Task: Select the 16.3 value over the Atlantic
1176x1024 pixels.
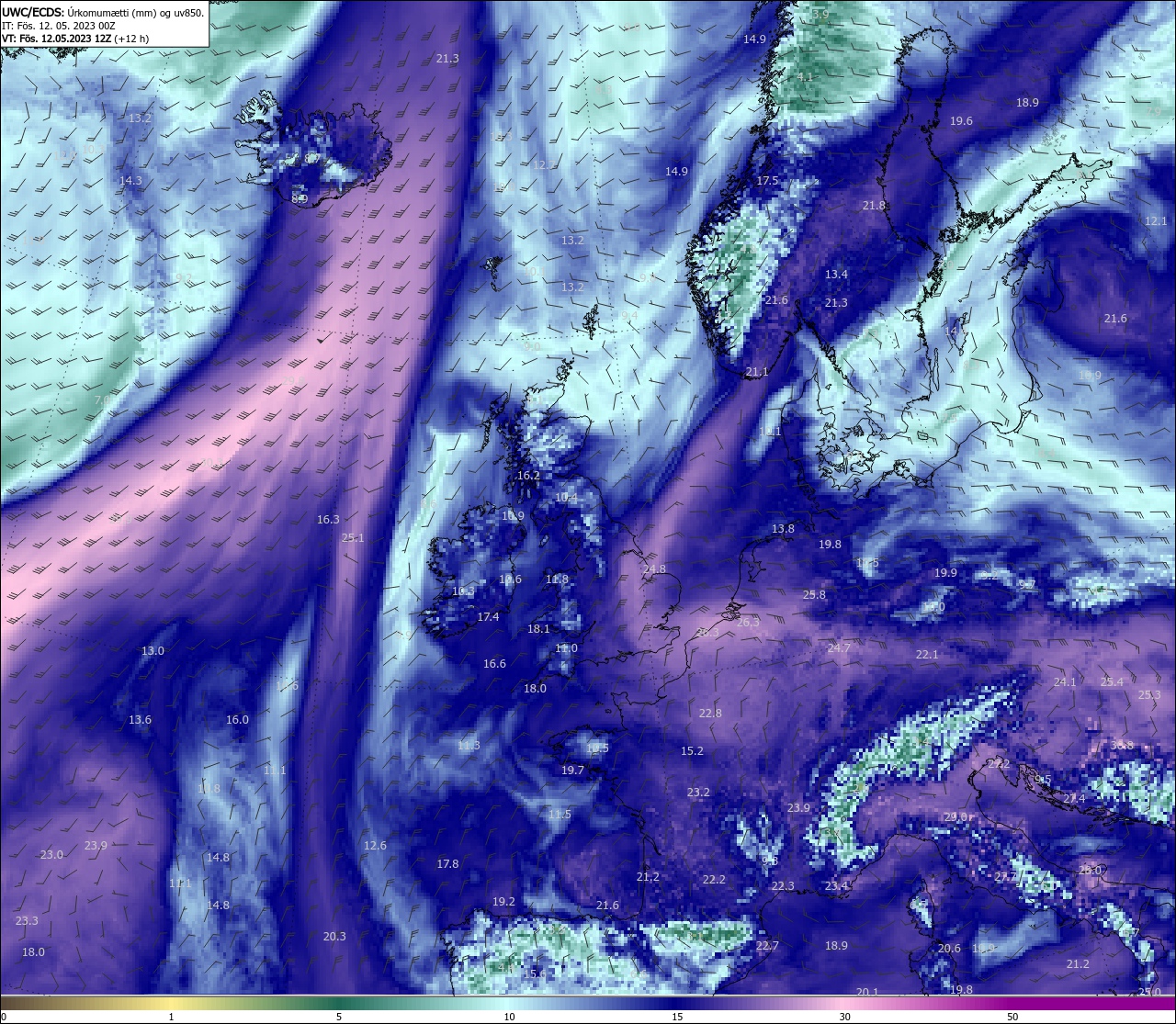Action: click(328, 520)
